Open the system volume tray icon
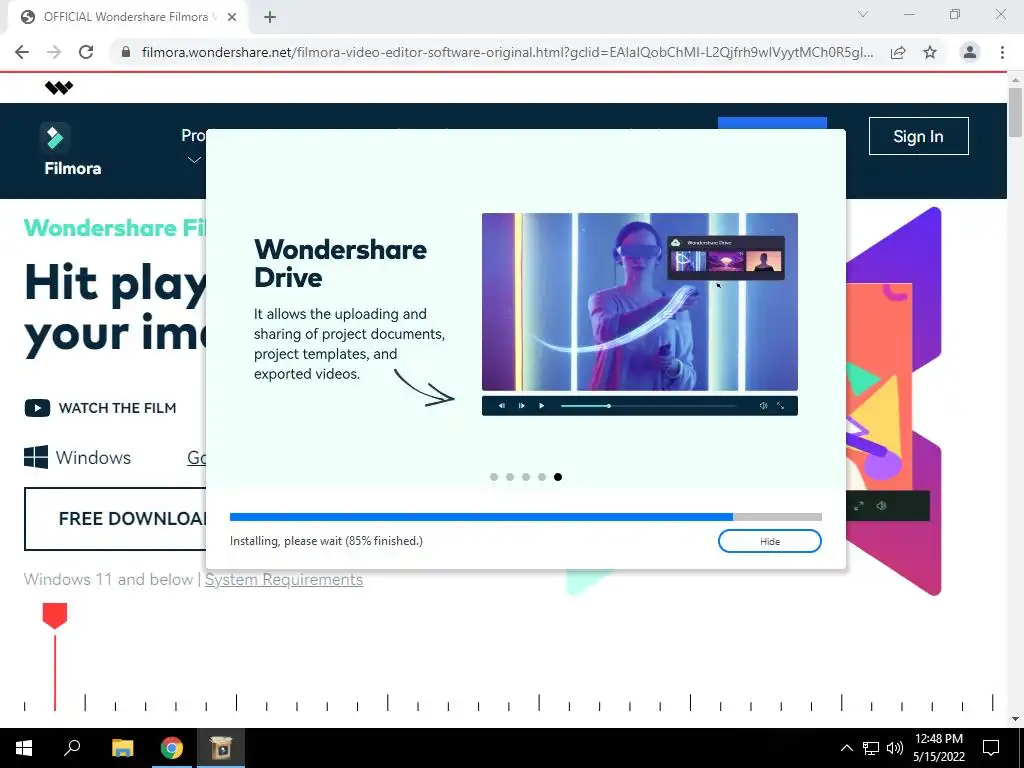This screenshot has width=1024, height=768. (x=895, y=748)
